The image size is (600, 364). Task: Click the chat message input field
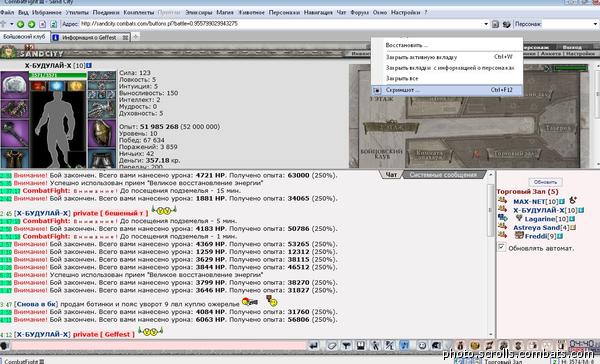[x=158, y=346]
